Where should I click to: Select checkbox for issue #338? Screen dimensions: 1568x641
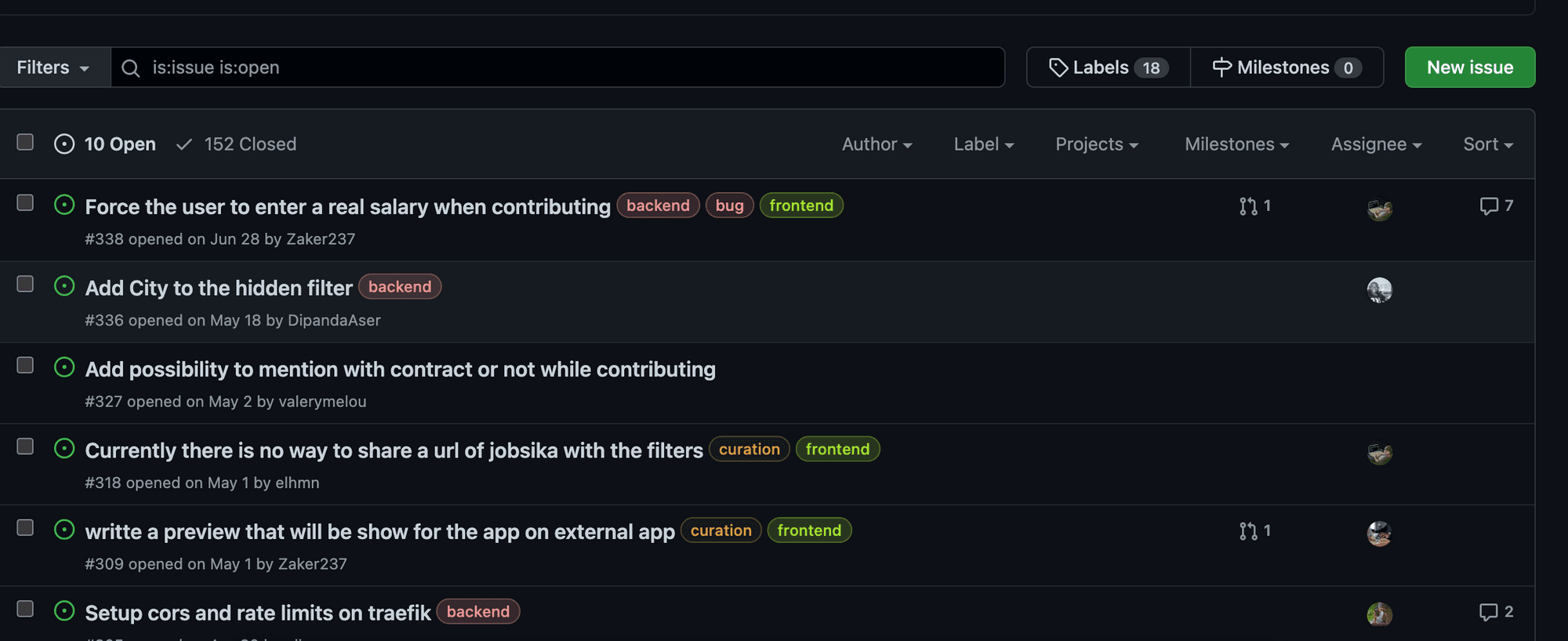(x=25, y=202)
